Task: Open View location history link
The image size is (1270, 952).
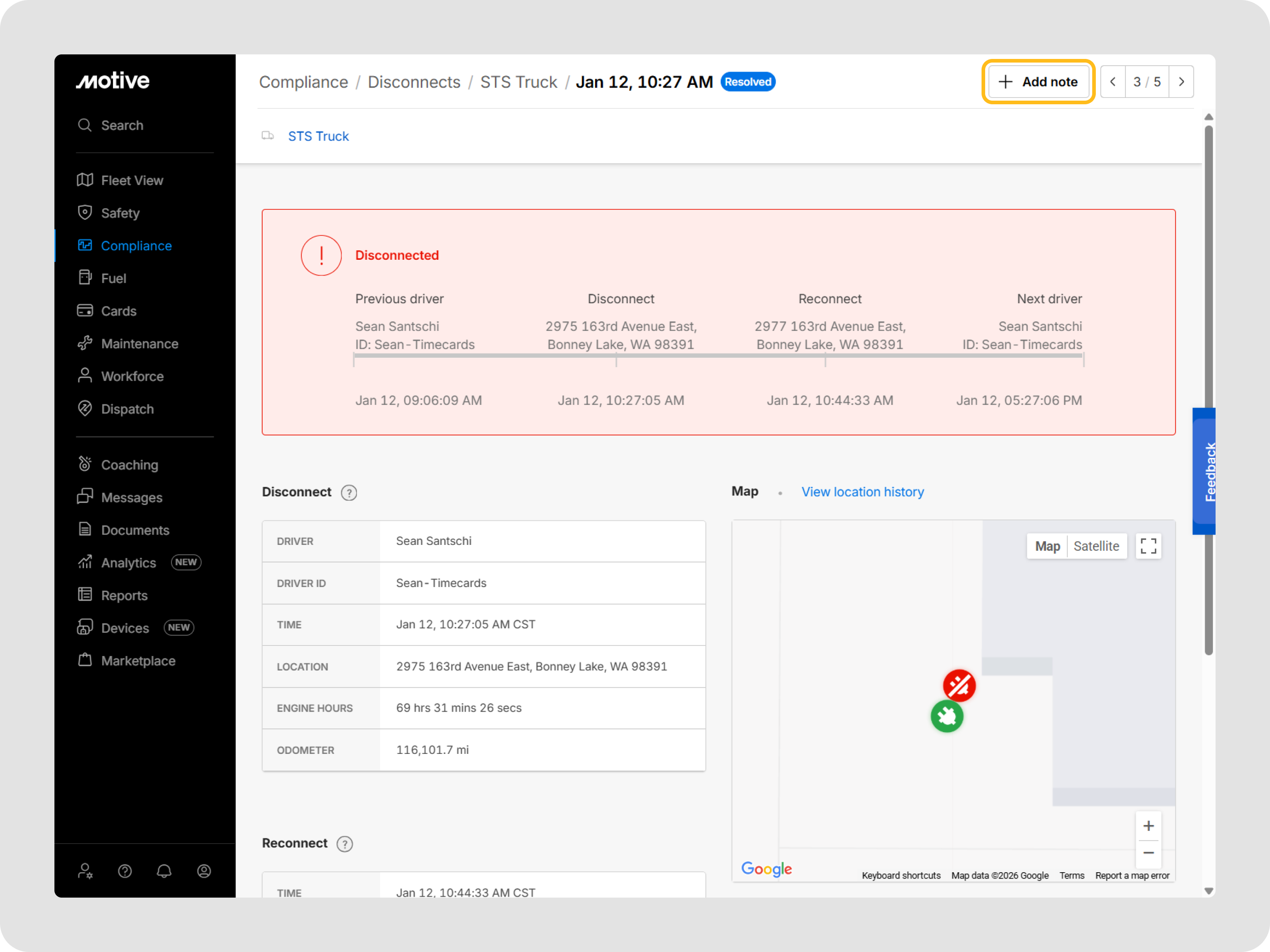Action: (x=862, y=492)
